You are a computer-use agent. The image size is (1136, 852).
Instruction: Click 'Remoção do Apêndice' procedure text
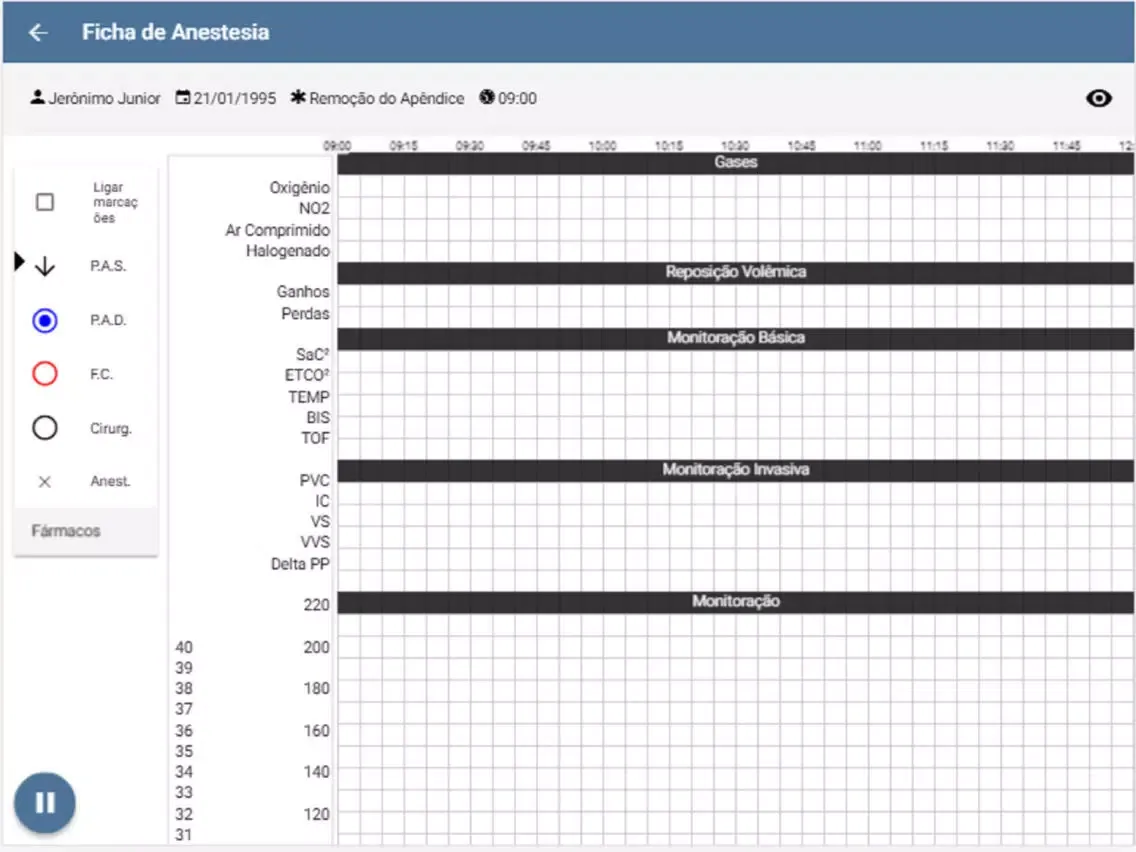[387, 99]
